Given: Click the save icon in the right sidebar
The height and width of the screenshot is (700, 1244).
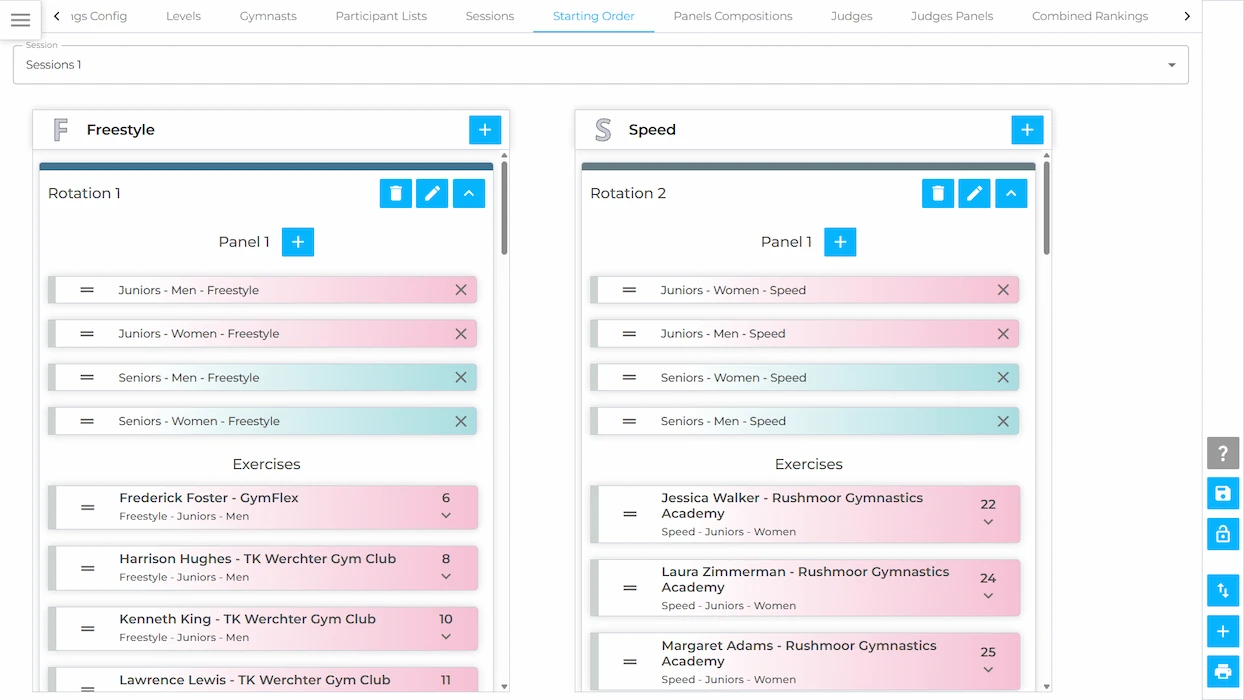Looking at the screenshot, I should coord(1222,494).
